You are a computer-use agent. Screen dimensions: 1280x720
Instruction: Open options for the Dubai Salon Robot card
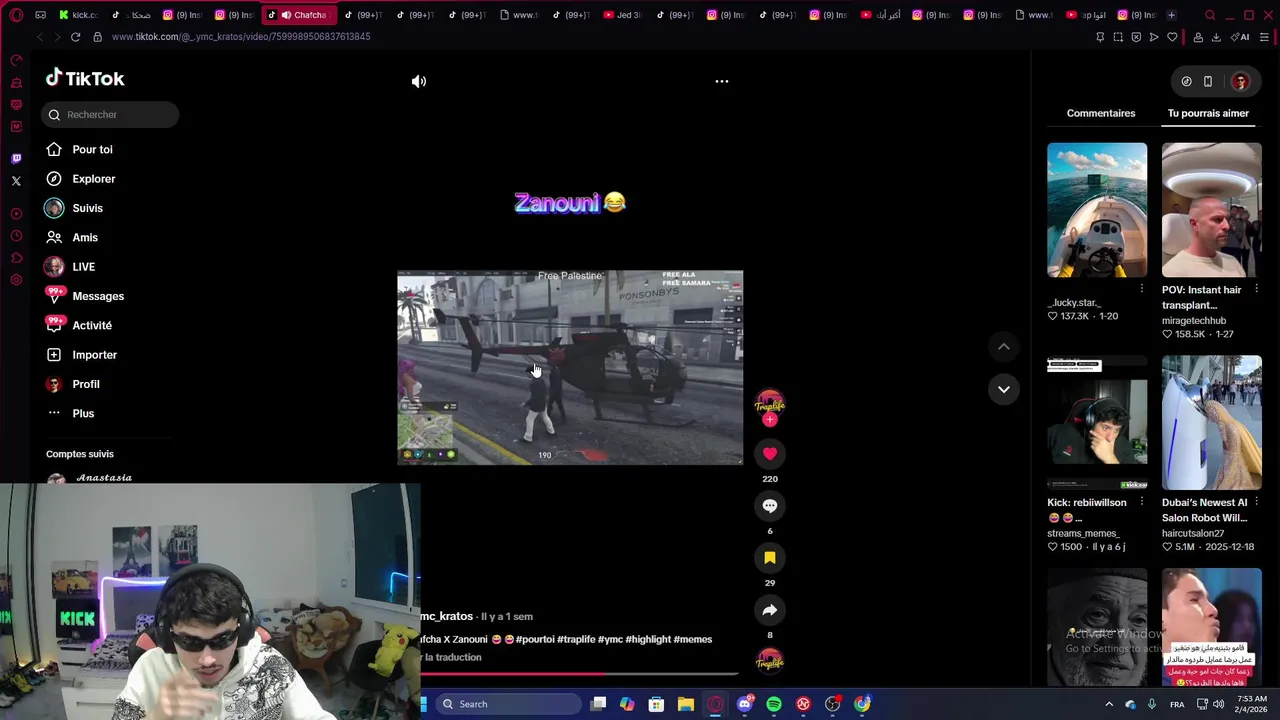tap(1256, 502)
